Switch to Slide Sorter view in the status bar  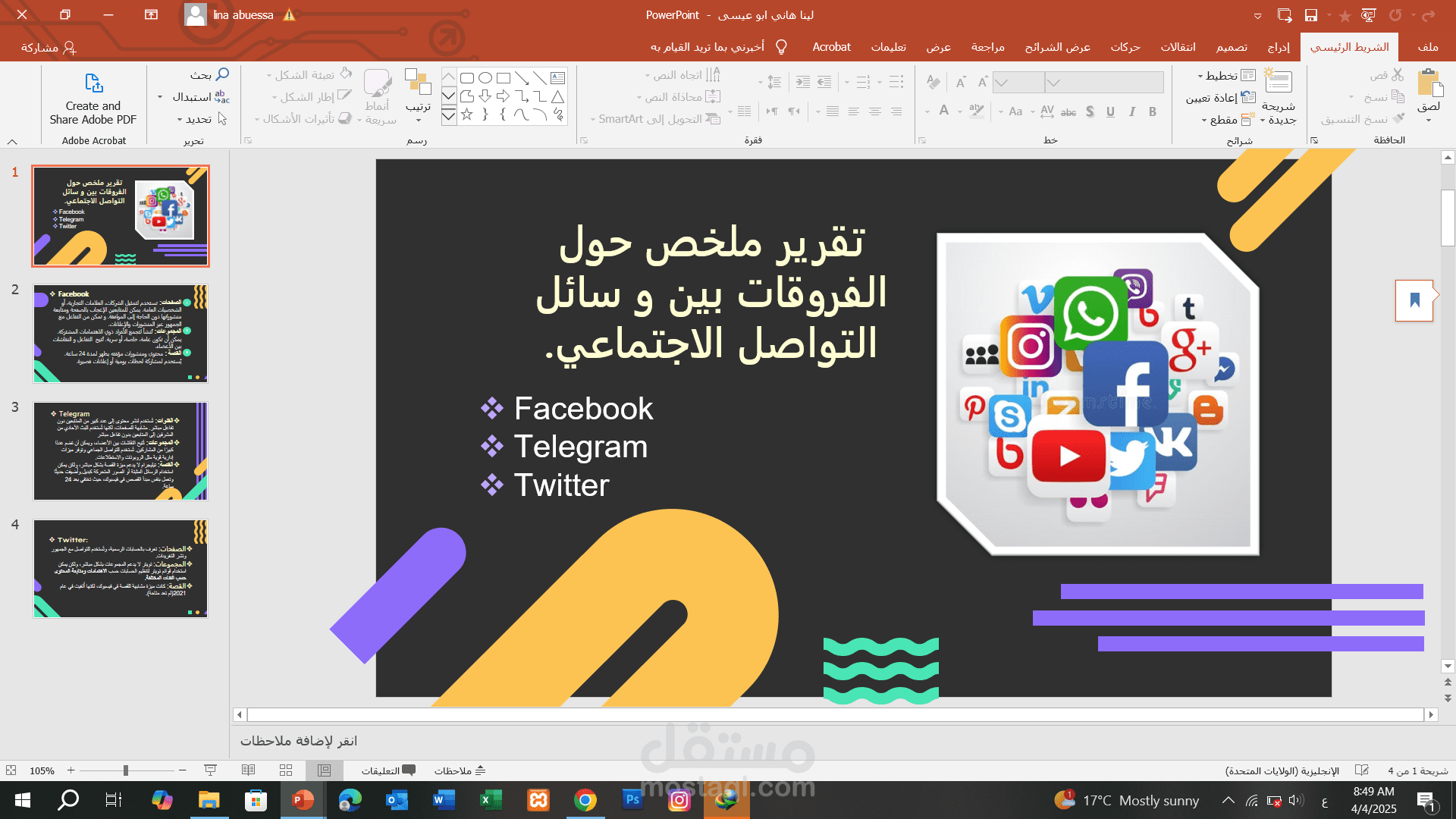(x=286, y=770)
